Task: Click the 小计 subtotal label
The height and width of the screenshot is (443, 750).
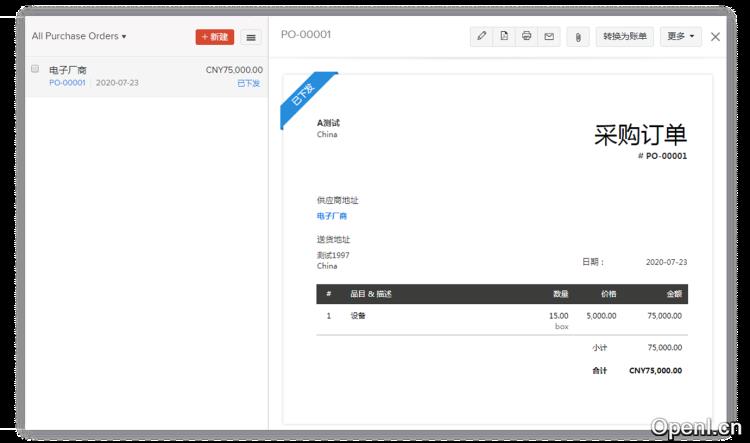Action: pos(600,348)
